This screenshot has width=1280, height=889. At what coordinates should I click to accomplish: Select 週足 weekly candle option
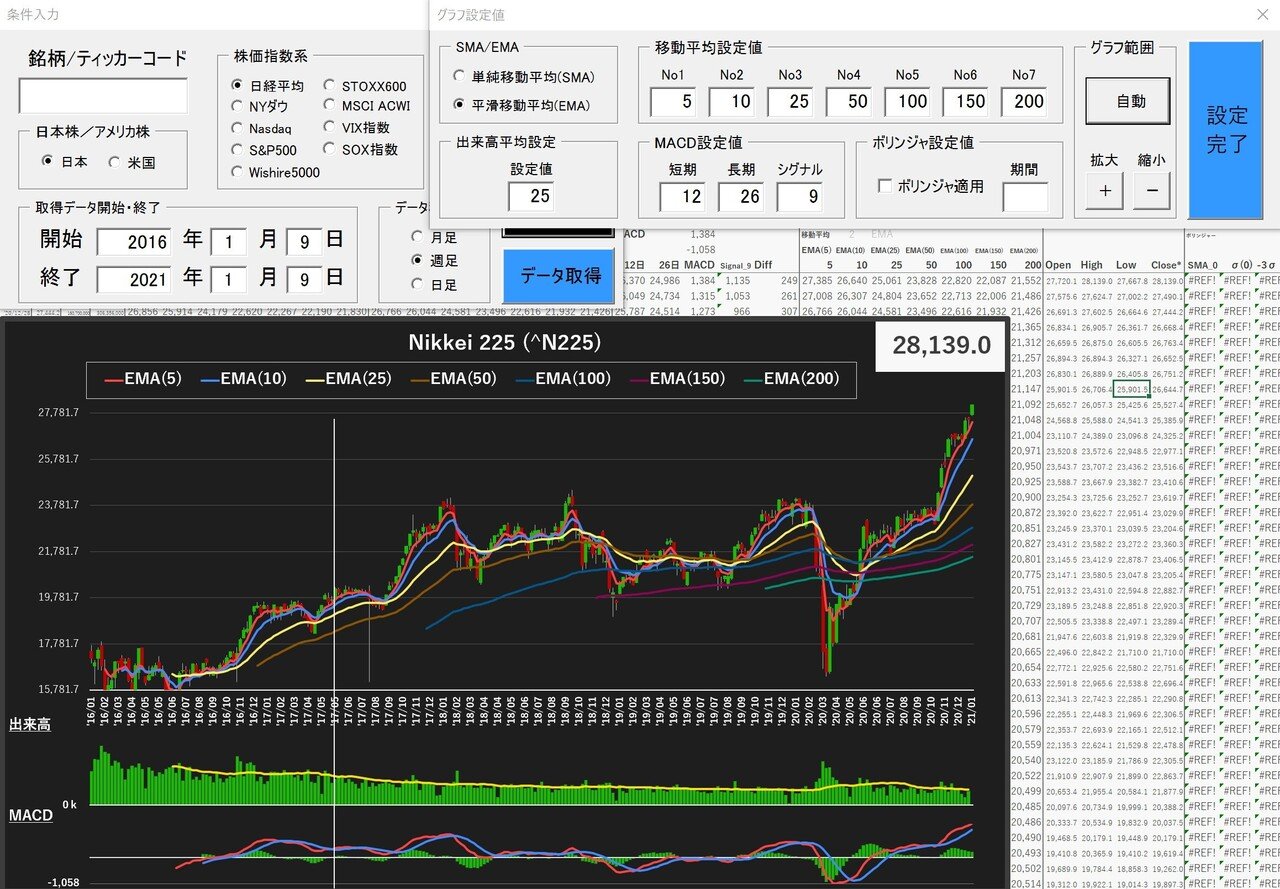(x=417, y=260)
